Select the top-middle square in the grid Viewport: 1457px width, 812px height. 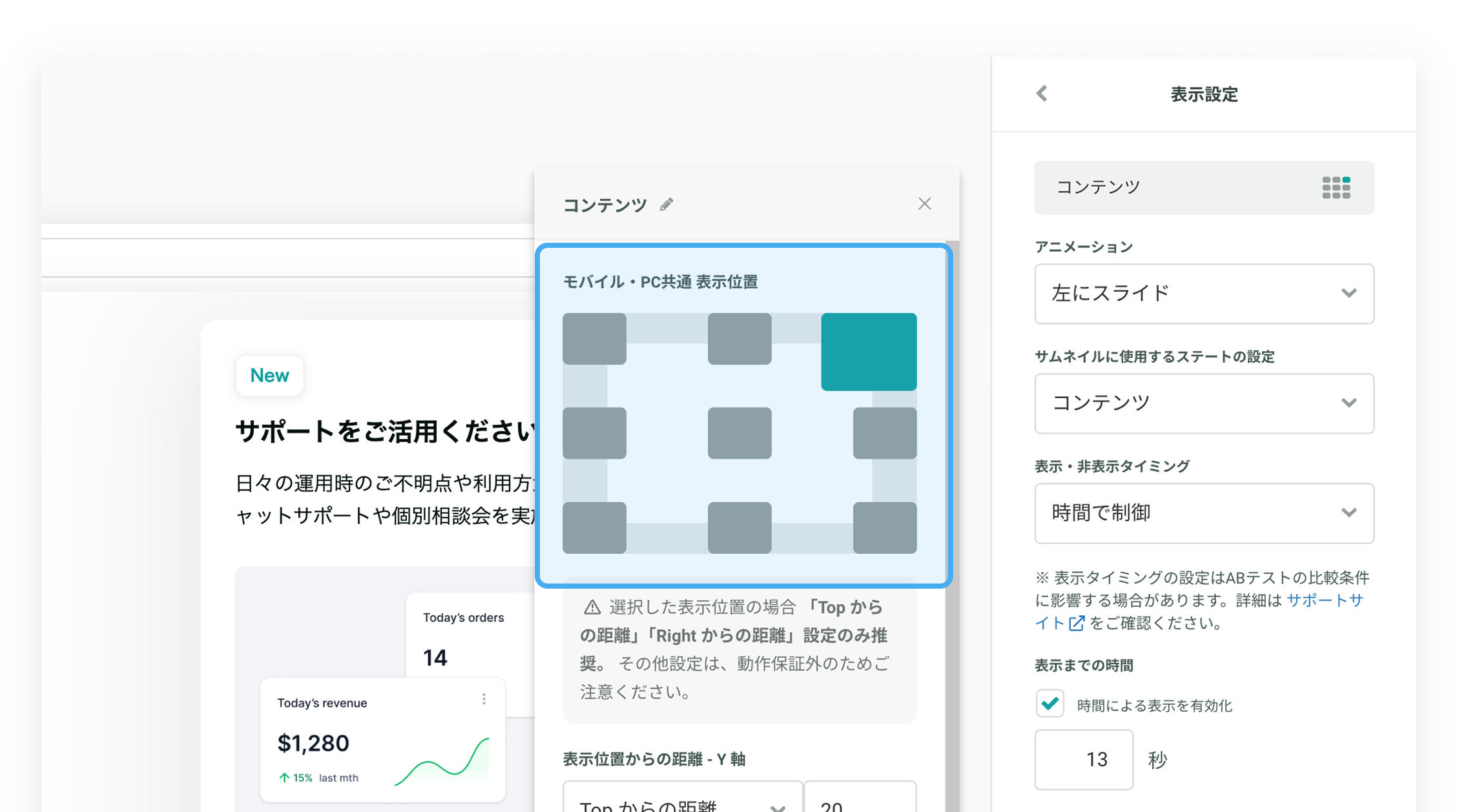(x=738, y=339)
